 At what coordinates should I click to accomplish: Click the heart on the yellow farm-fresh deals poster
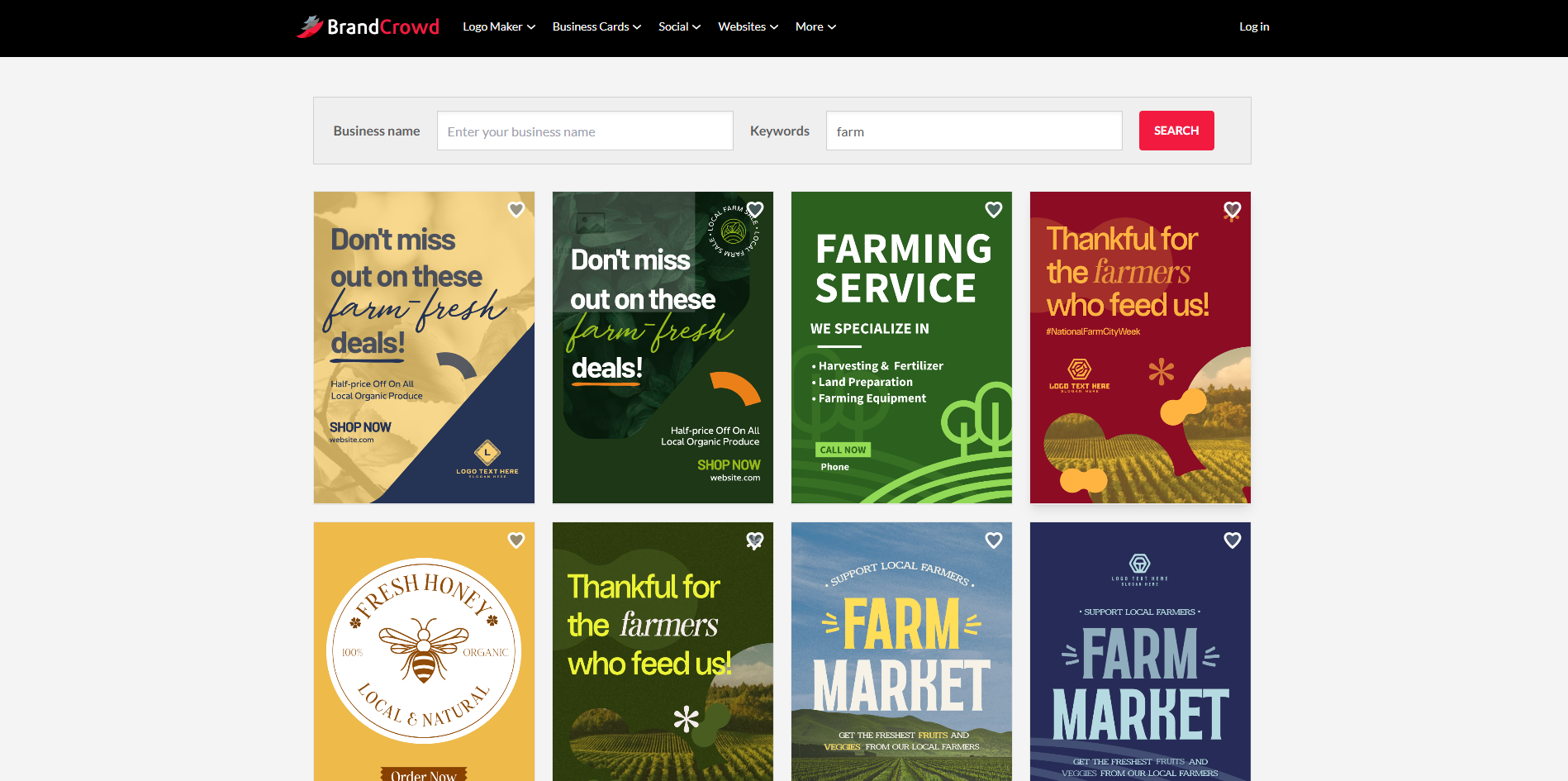[x=516, y=210]
